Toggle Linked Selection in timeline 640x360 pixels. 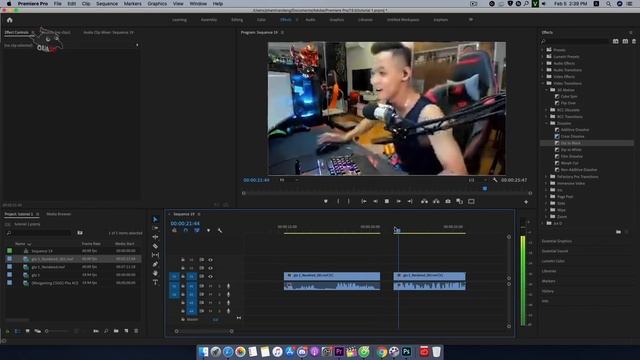coord(197,231)
